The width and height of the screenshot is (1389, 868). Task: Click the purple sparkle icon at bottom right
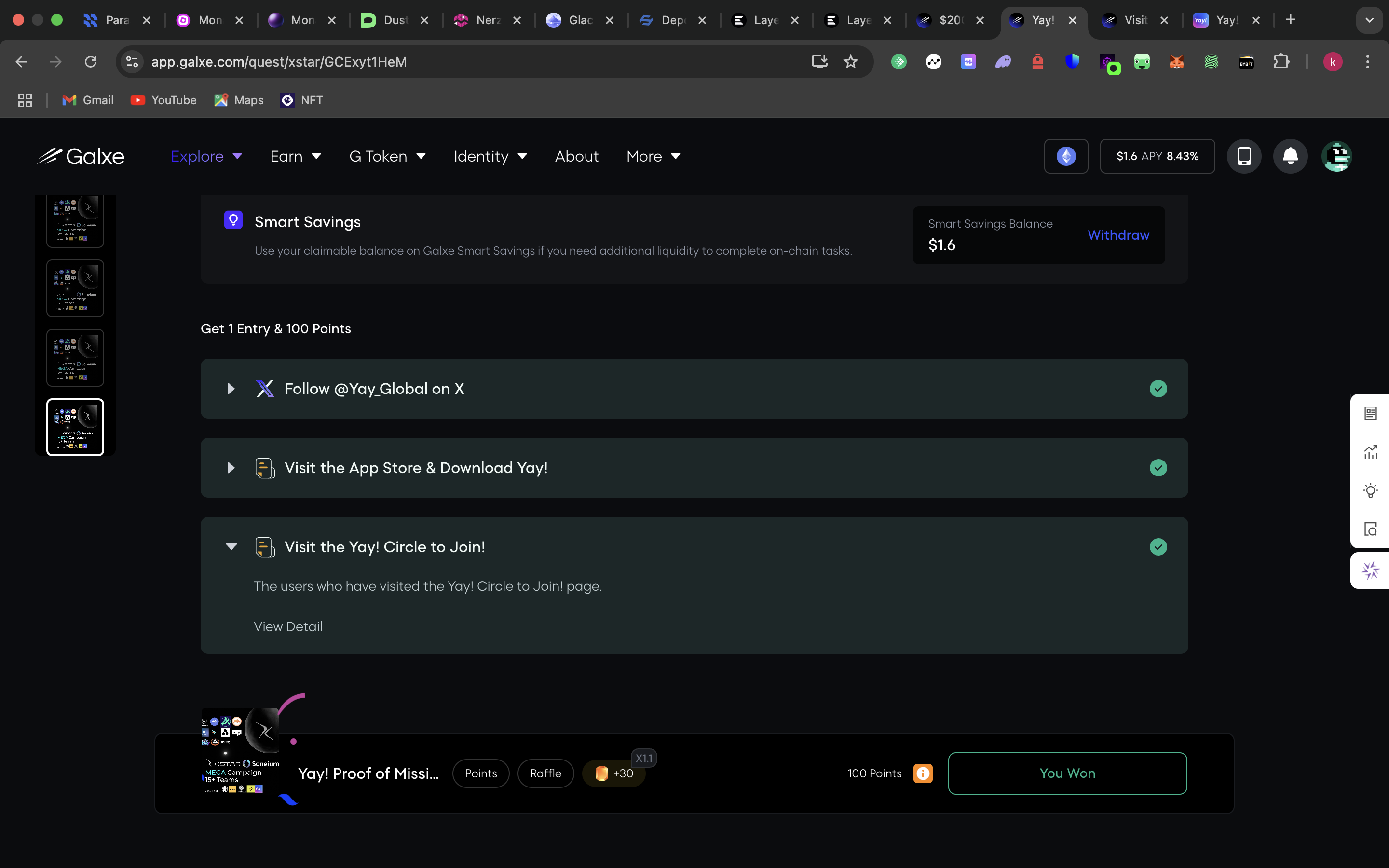(1371, 570)
